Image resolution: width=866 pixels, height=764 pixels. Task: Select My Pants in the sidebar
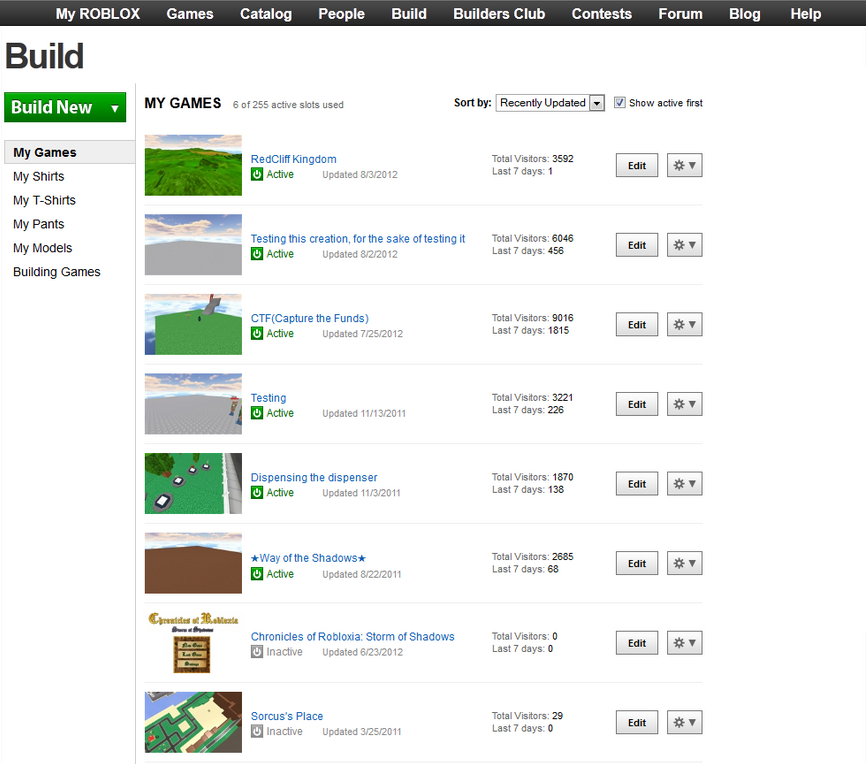(x=39, y=224)
